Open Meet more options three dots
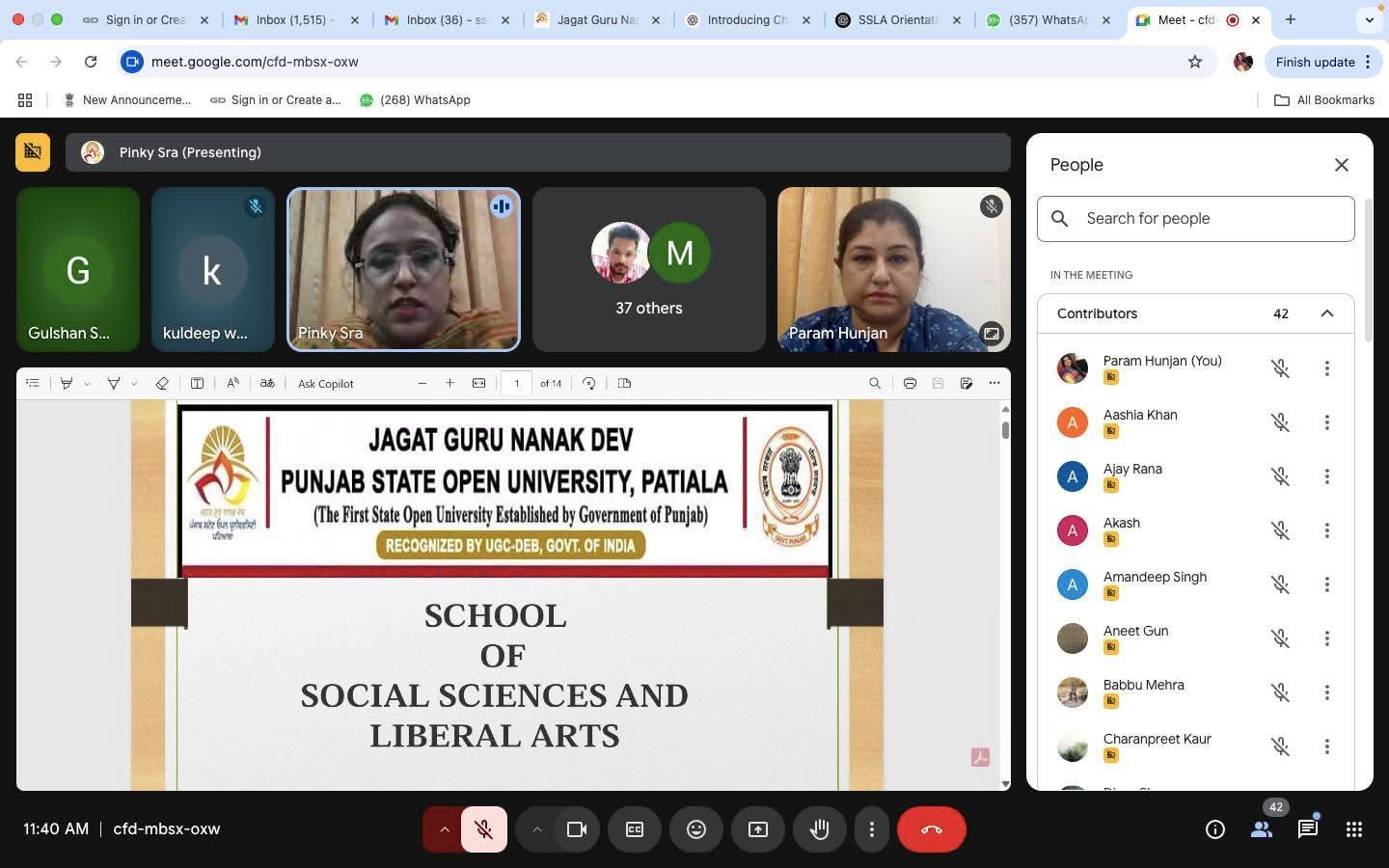 tap(872, 829)
